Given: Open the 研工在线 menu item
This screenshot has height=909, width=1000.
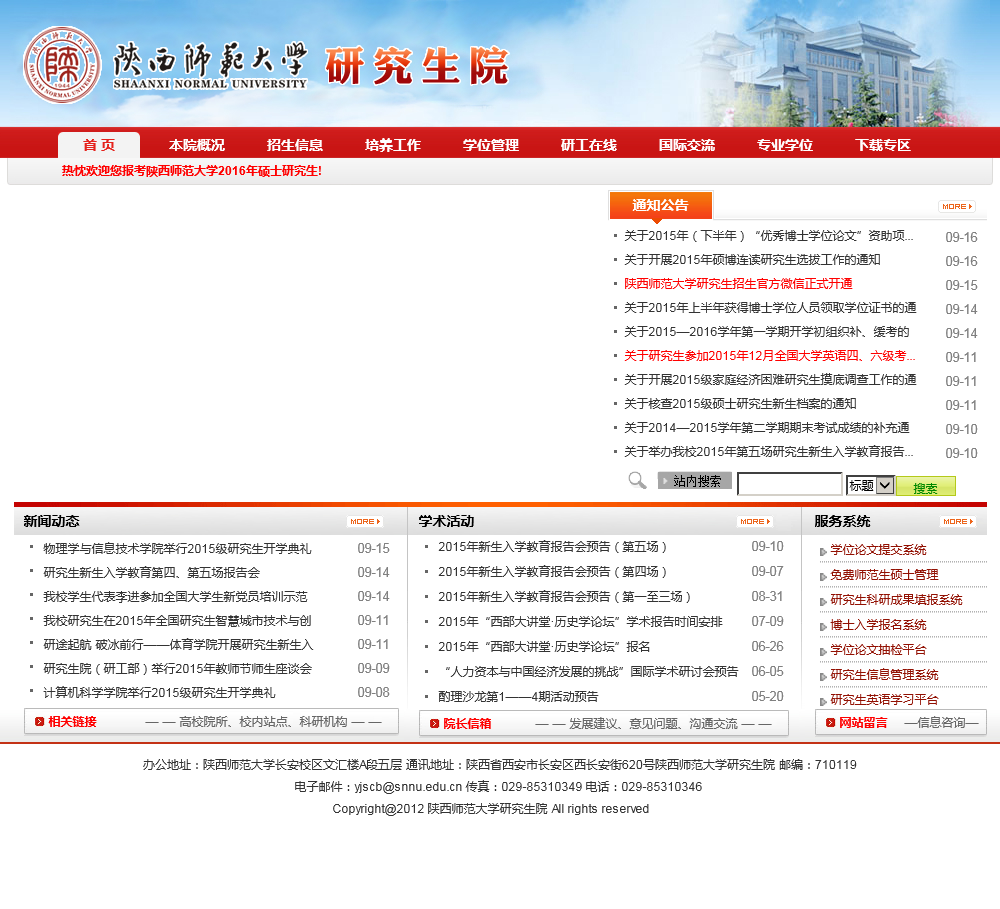Looking at the screenshot, I should pos(589,145).
